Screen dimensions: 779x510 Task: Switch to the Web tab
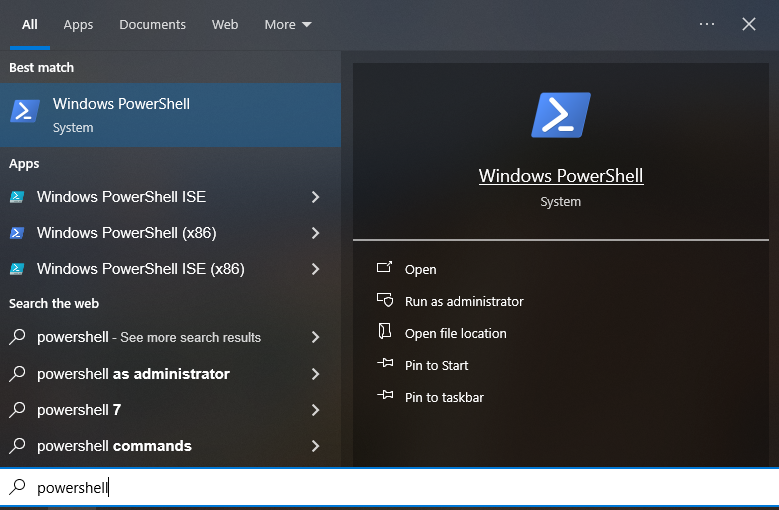click(x=225, y=24)
